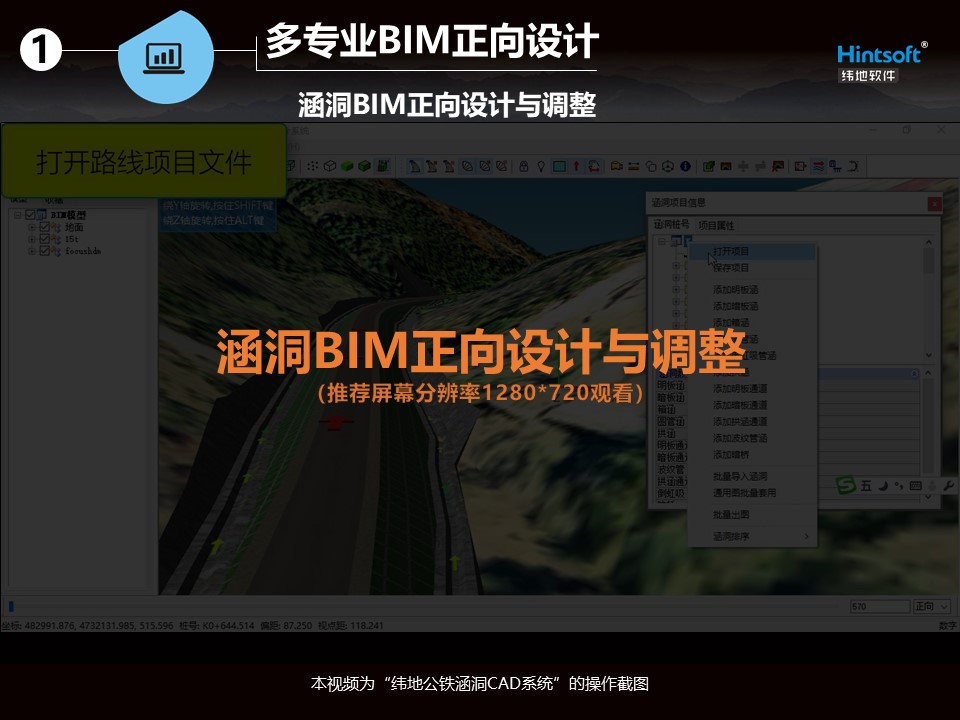Toggle the BIM模型 checkbox

click(x=30, y=215)
